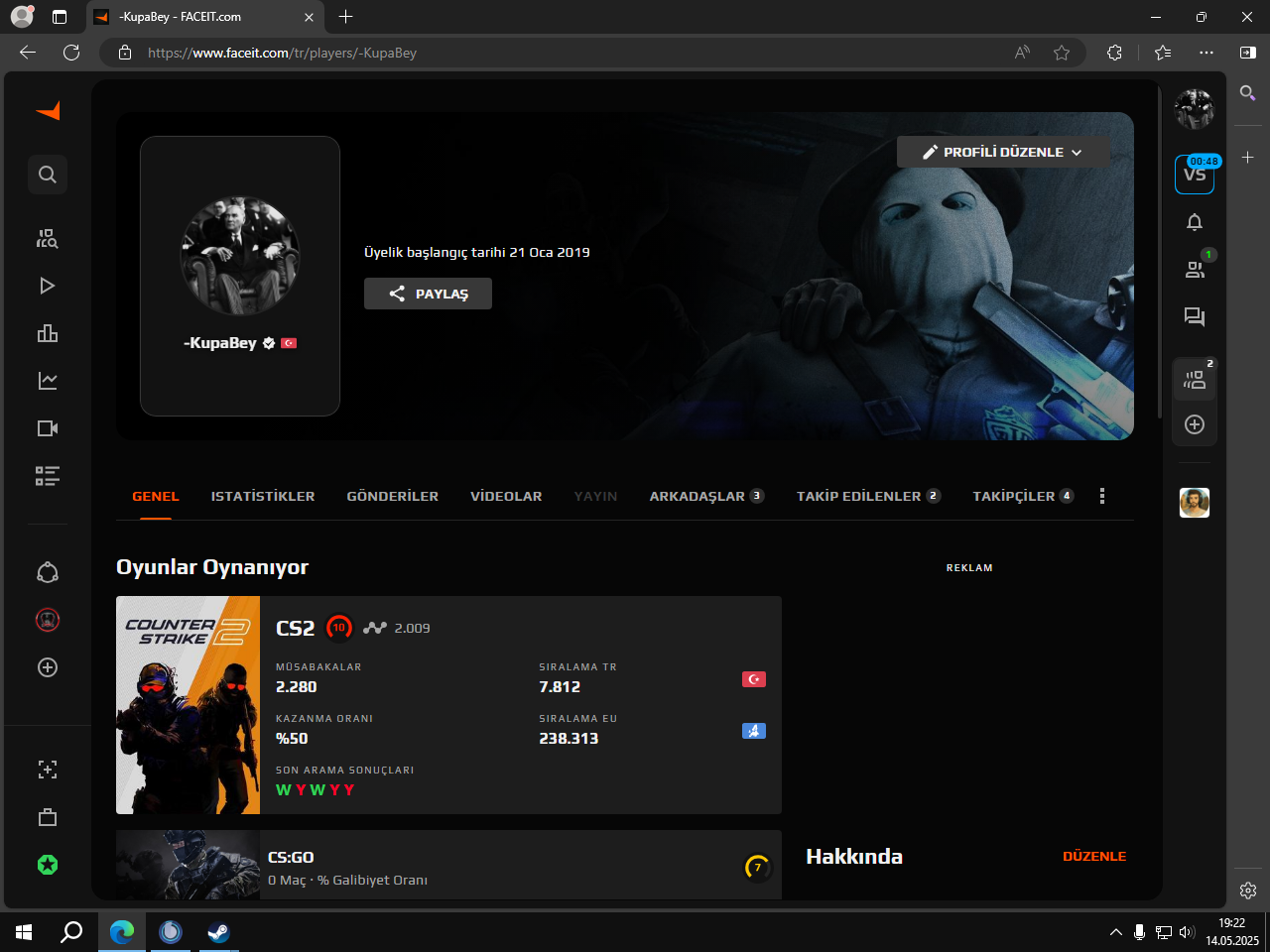The height and width of the screenshot is (952, 1270).
Task: Show hidden icons in the system tray
Action: (1115, 932)
